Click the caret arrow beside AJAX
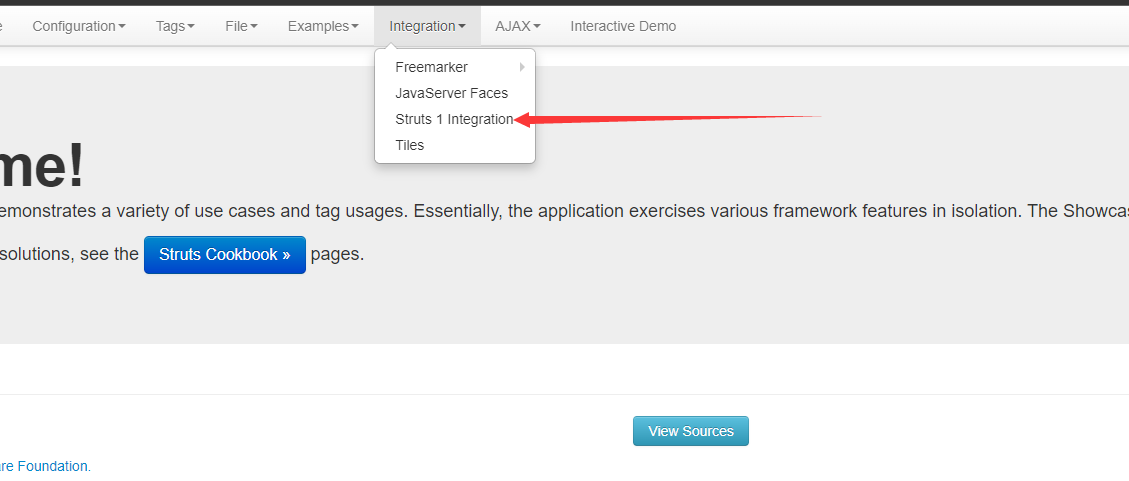Image resolution: width=1129 pixels, height=481 pixels. [x=537, y=27]
